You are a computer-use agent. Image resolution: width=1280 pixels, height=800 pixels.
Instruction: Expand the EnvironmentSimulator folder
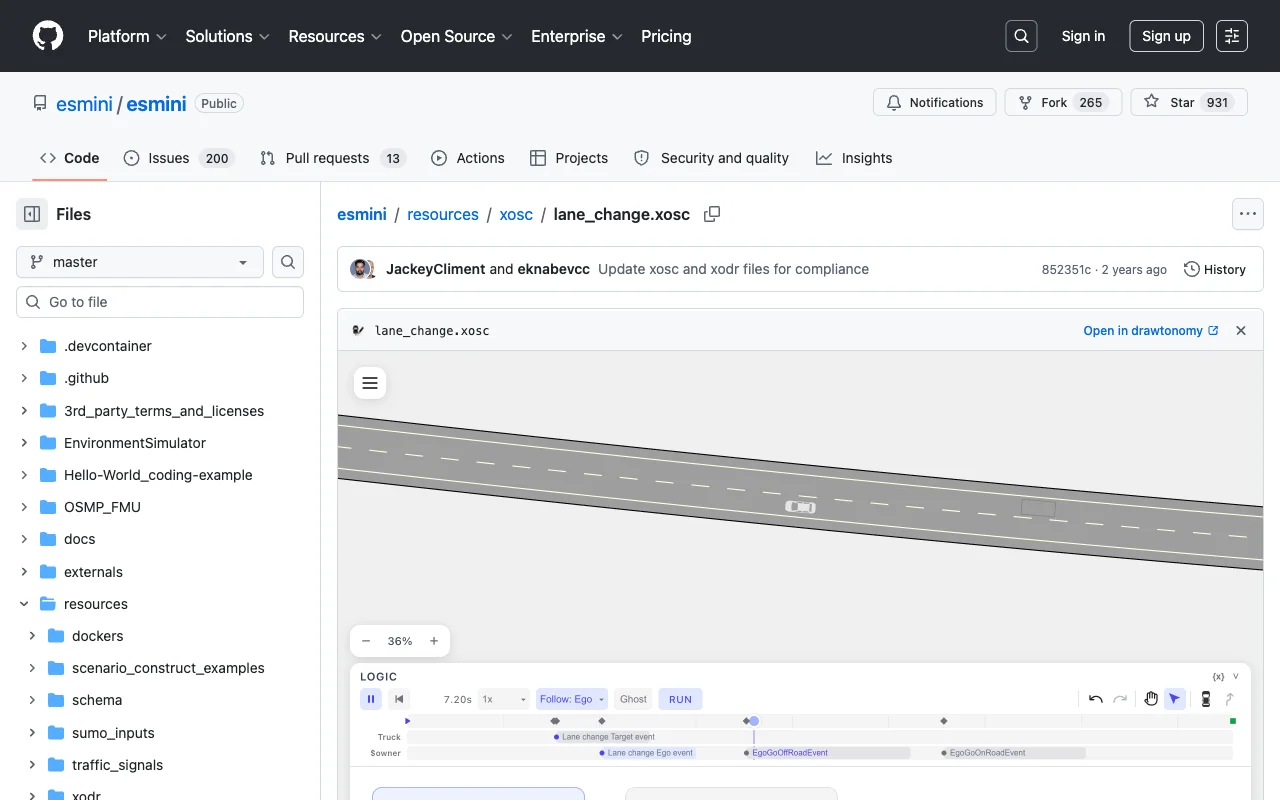tap(24, 443)
